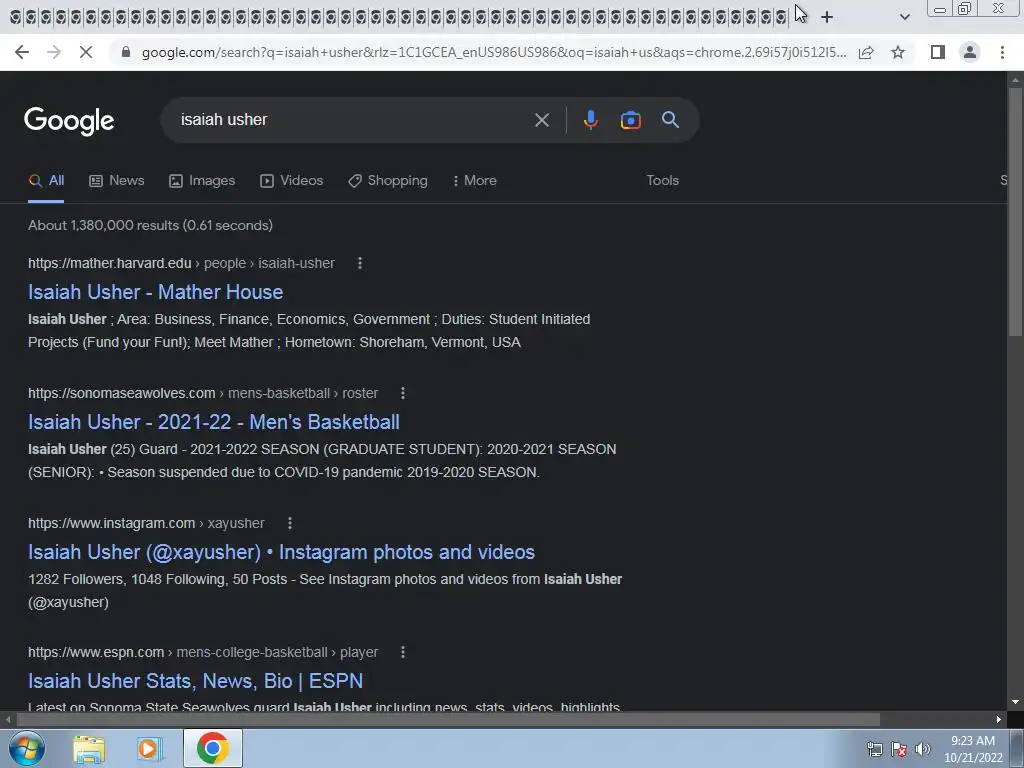
Task: Go to the Google logo homepage
Action: coord(69,121)
